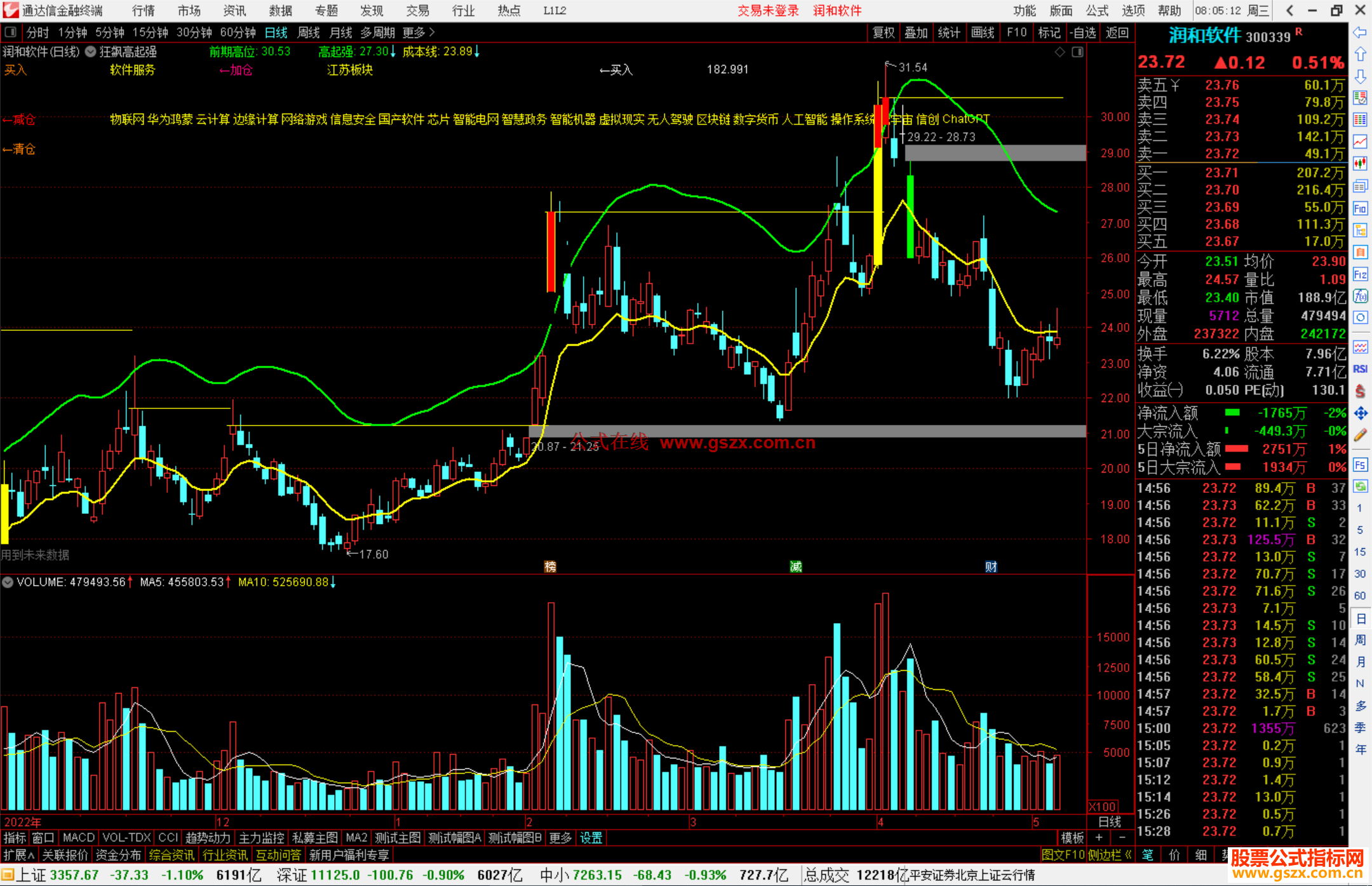
Task: Select the 周线 weekly period option
Action: pyautogui.click(x=309, y=32)
